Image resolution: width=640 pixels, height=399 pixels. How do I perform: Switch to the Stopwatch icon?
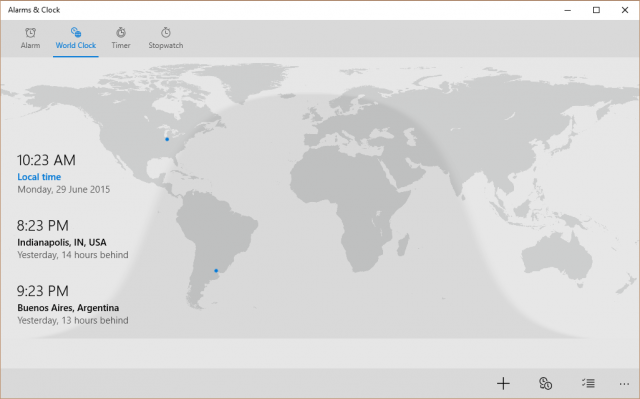coord(165,32)
